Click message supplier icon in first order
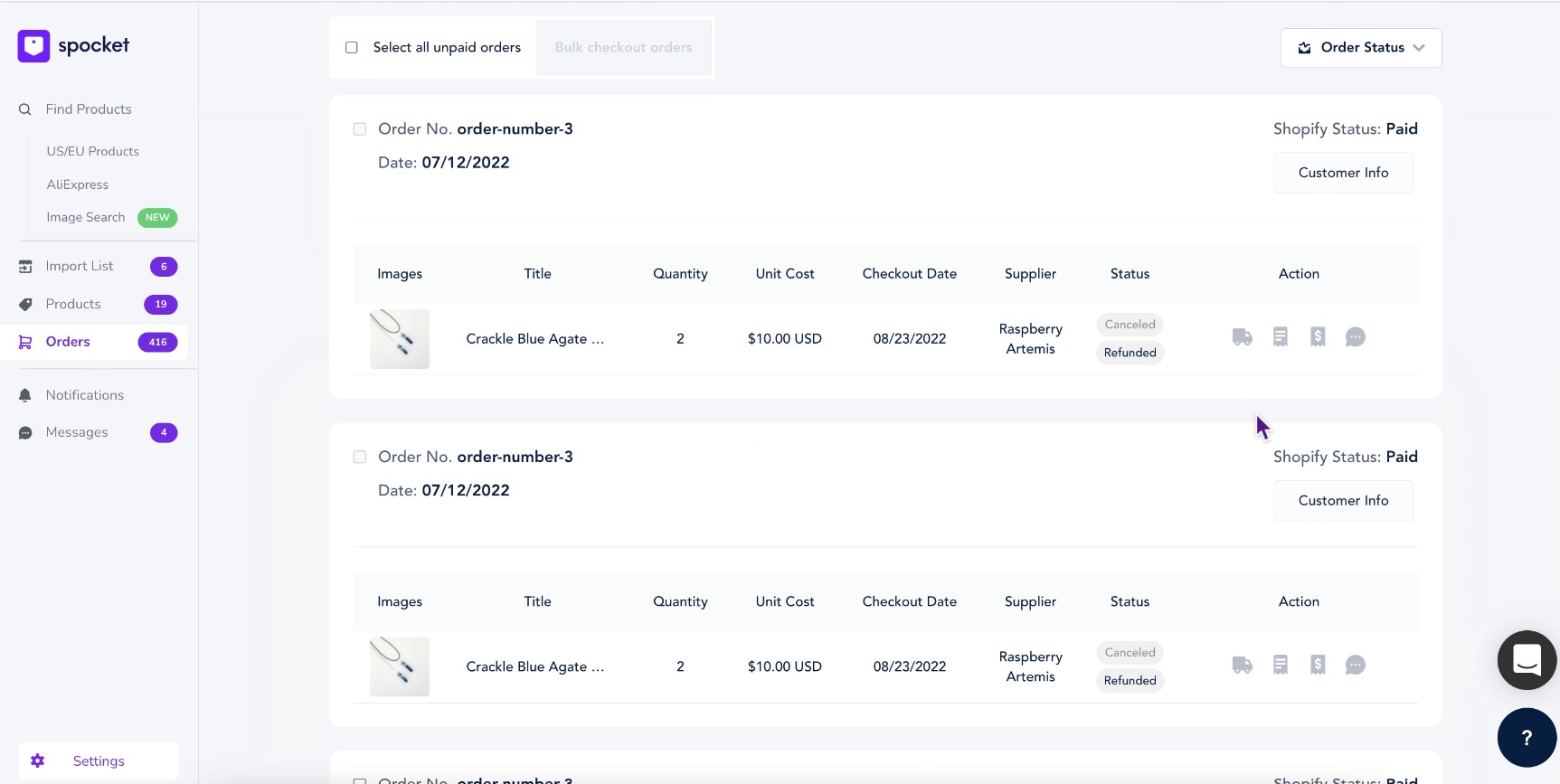 tap(1356, 337)
